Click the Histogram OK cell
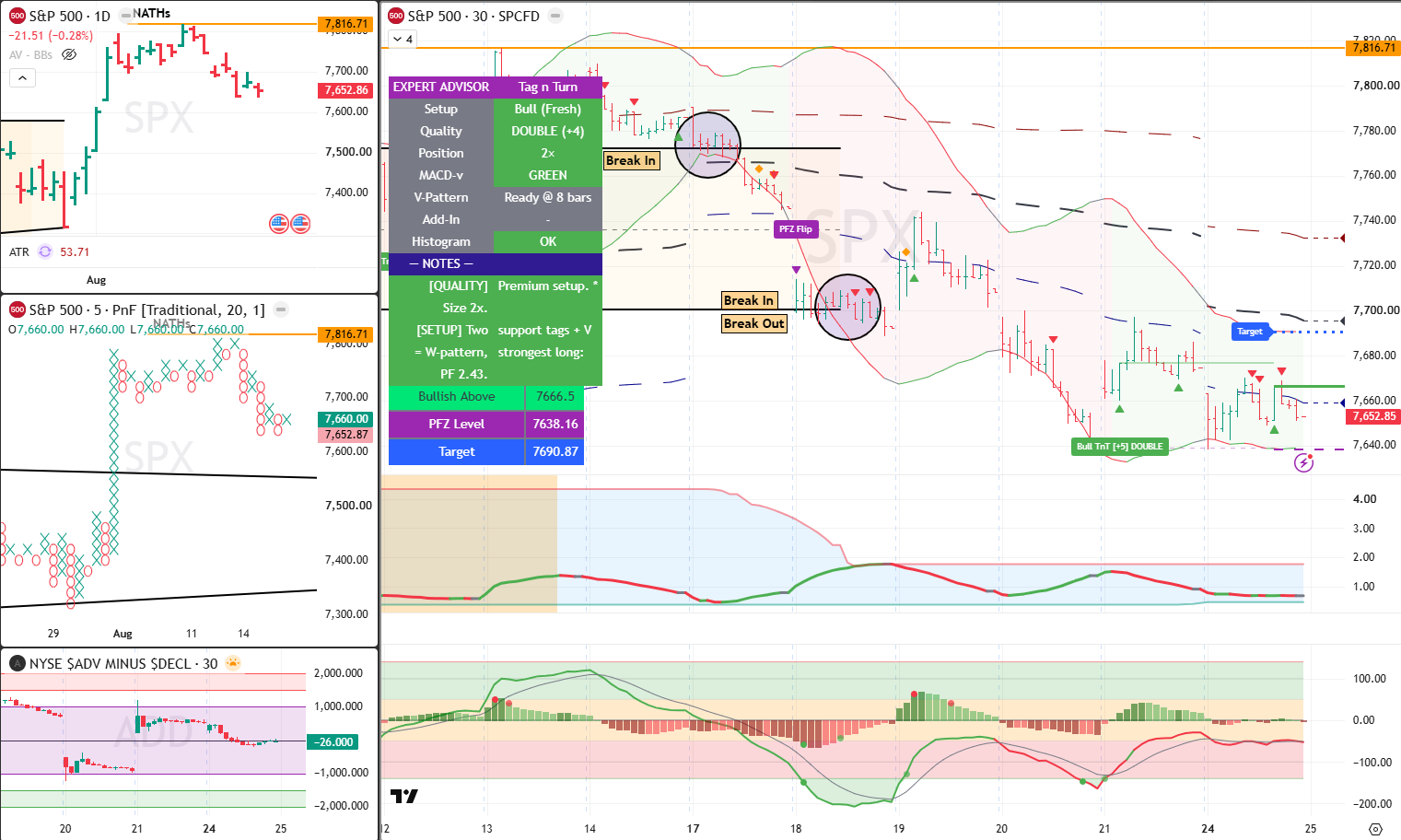Image resolution: width=1401 pixels, height=840 pixels. click(x=548, y=241)
